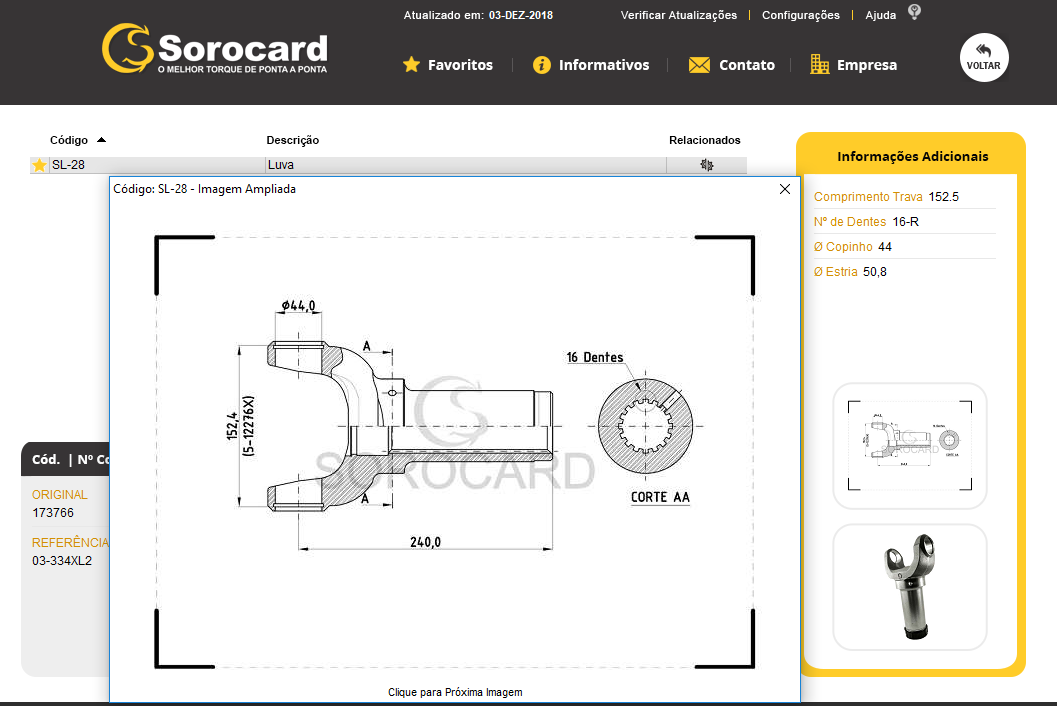Click the Empresa building icon

coord(820,65)
